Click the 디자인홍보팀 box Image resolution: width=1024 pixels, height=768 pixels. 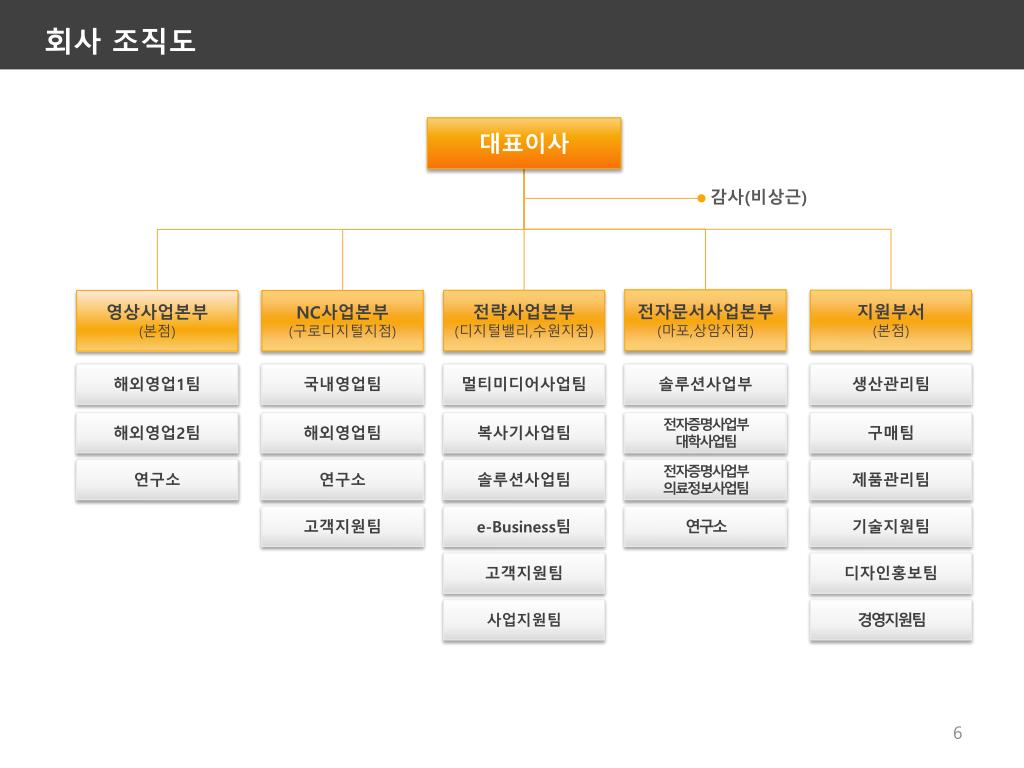pyautogui.click(x=891, y=573)
